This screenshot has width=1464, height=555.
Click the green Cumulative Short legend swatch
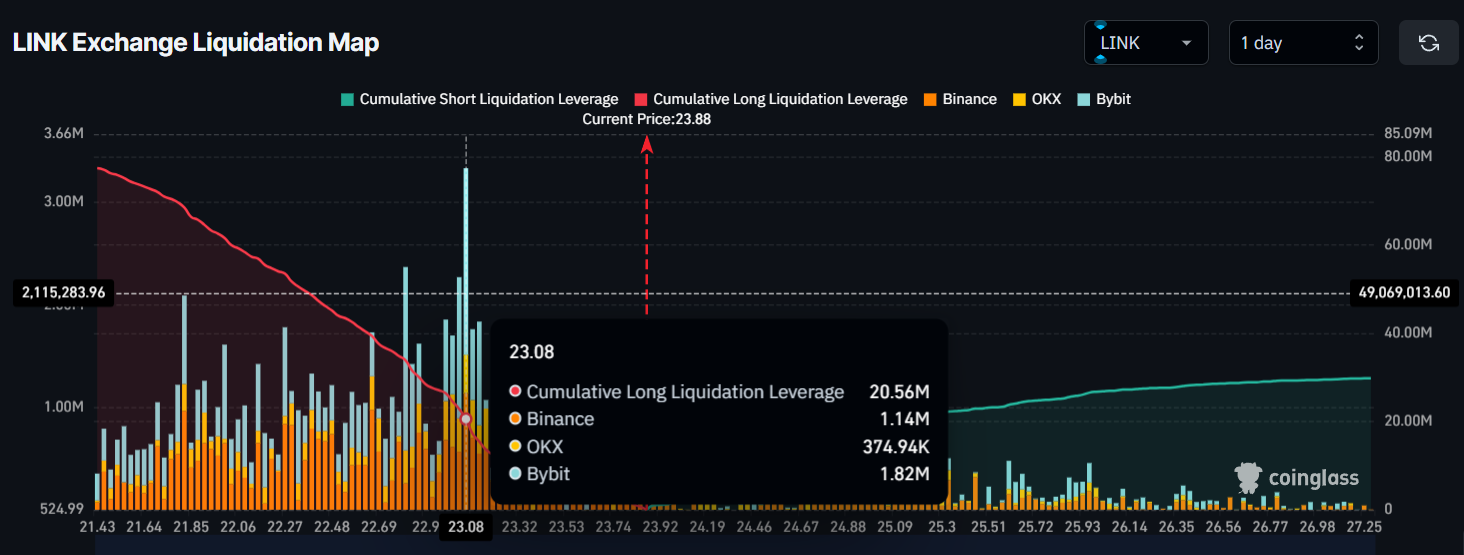(x=347, y=99)
